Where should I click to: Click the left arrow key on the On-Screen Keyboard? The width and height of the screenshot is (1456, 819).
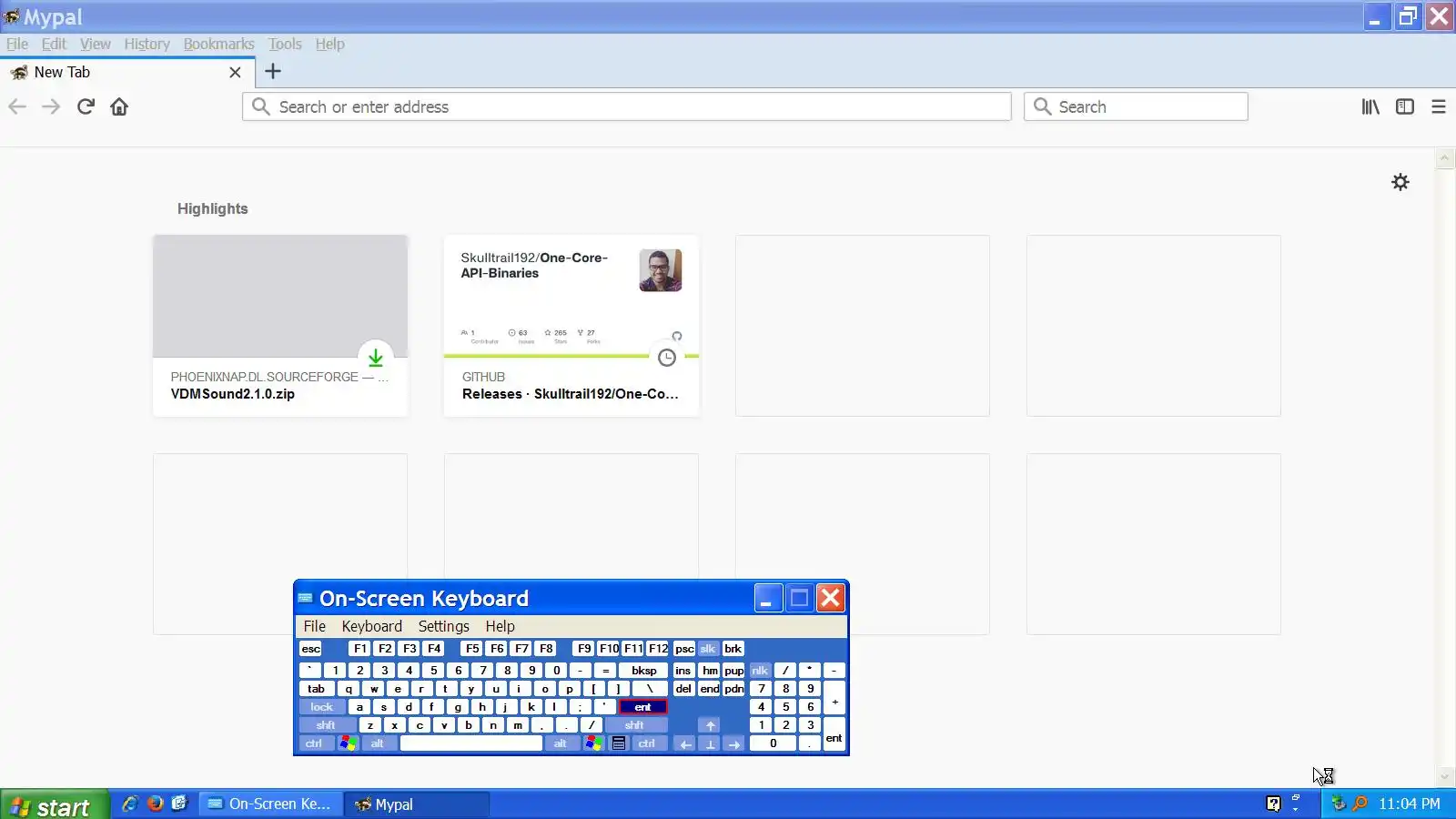point(685,743)
